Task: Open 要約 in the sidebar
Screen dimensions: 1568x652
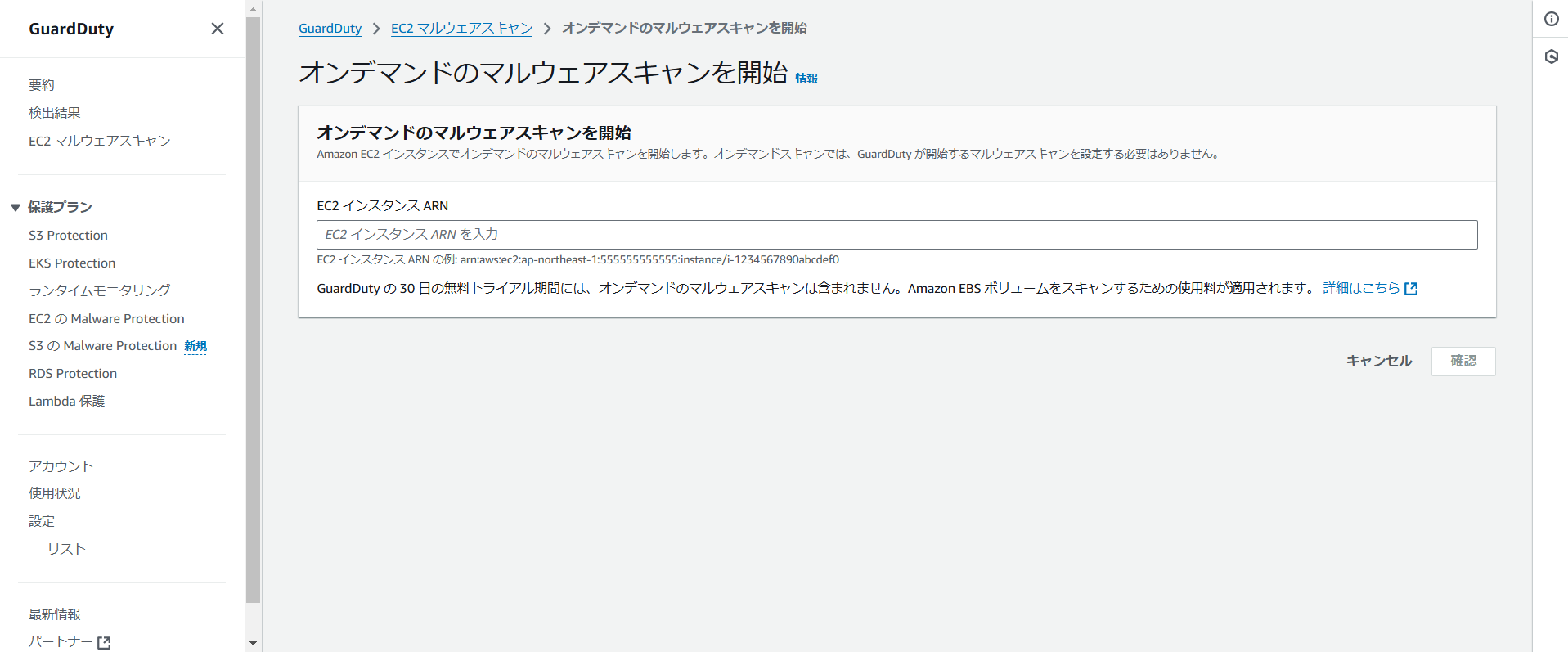Action: 42,85
